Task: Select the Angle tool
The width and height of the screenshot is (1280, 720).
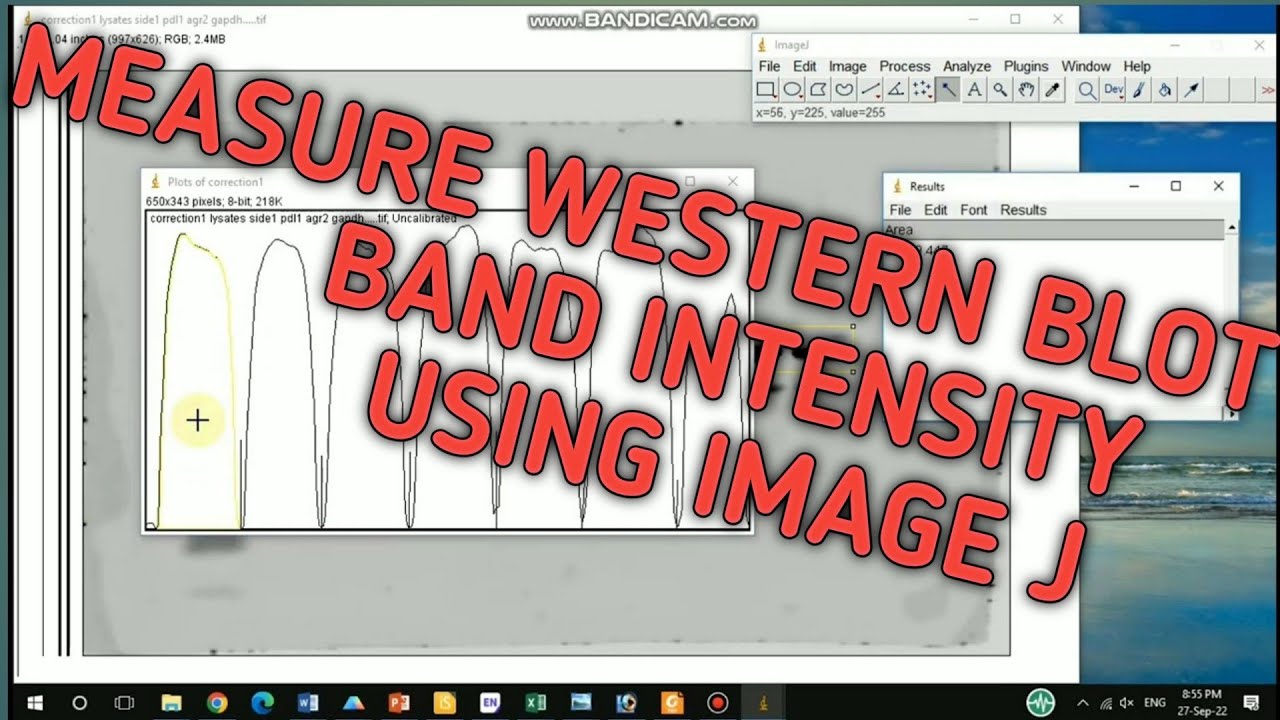Action: pyautogui.click(x=896, y=90)
